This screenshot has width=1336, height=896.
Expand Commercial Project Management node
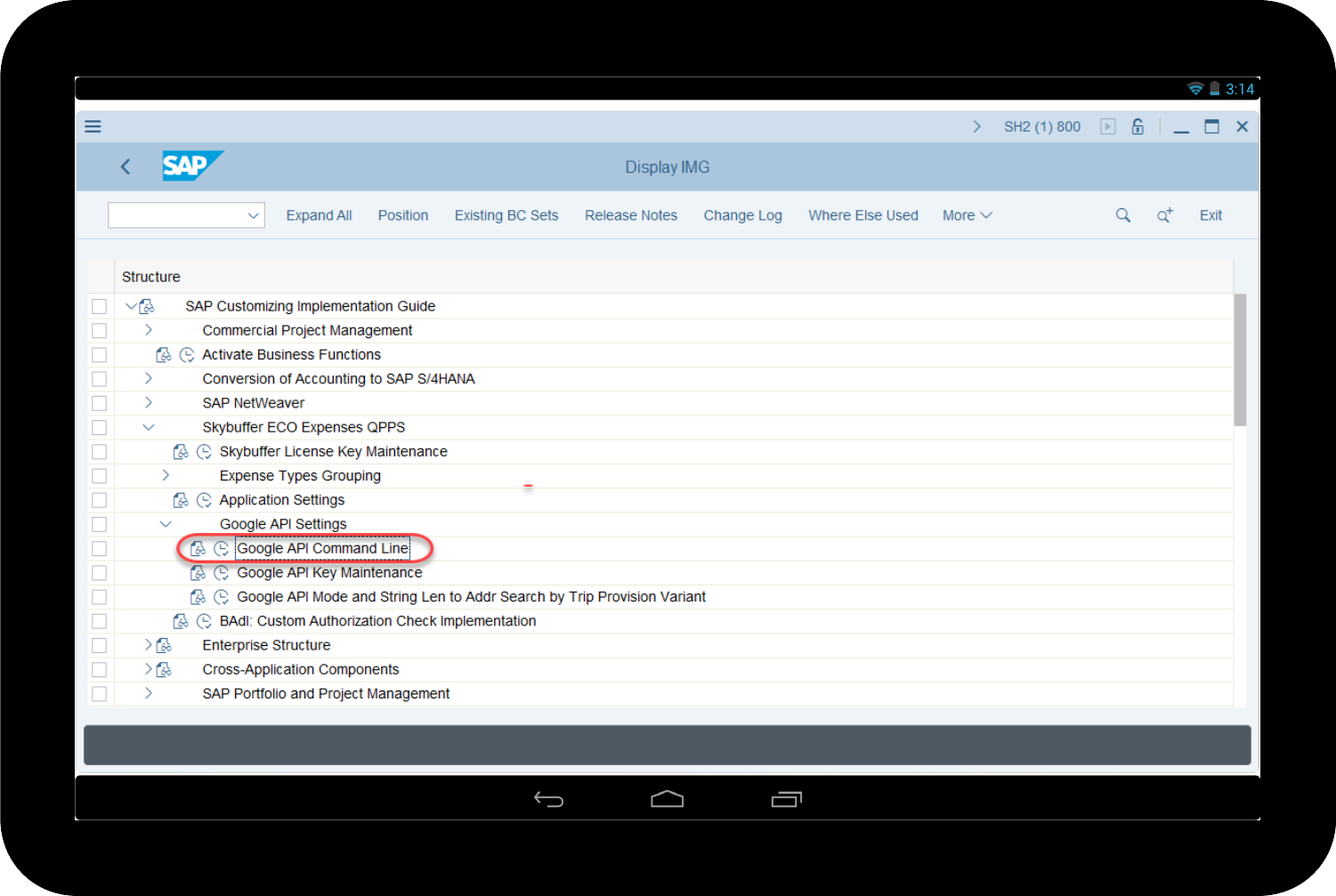click(149, 330)
